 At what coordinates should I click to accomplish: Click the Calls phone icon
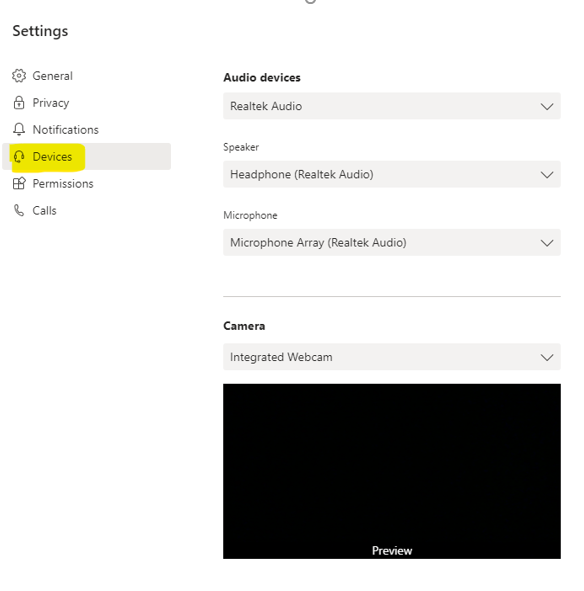click(19, 210)
